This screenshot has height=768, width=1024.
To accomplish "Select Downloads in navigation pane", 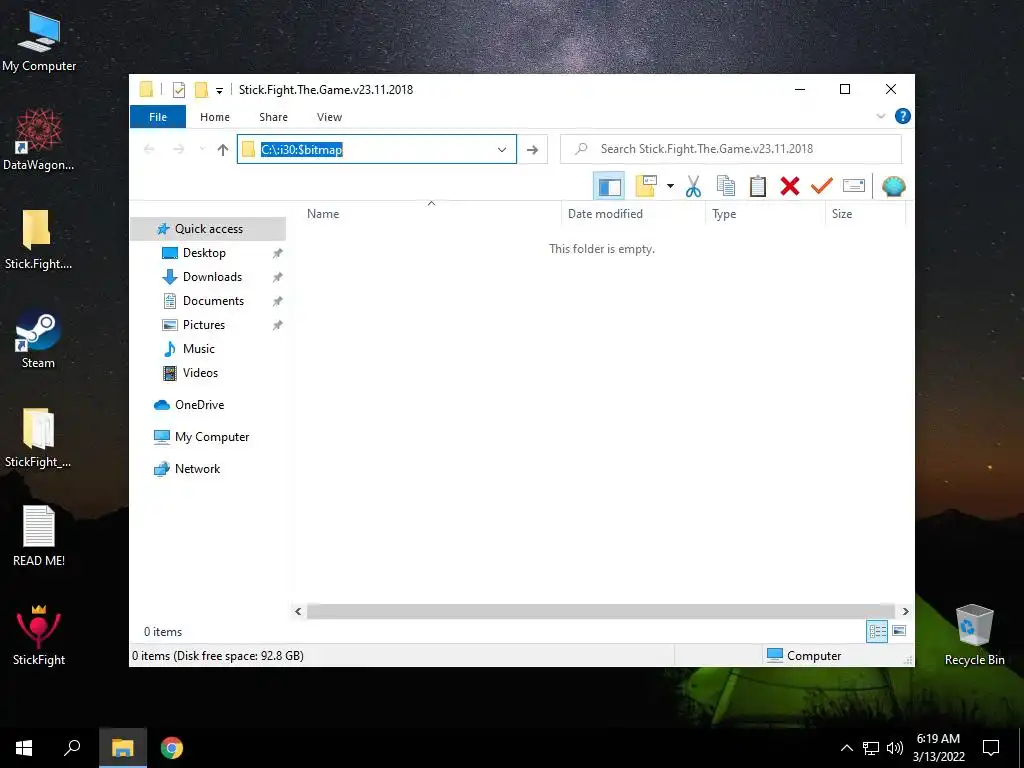I will (212, 277).
